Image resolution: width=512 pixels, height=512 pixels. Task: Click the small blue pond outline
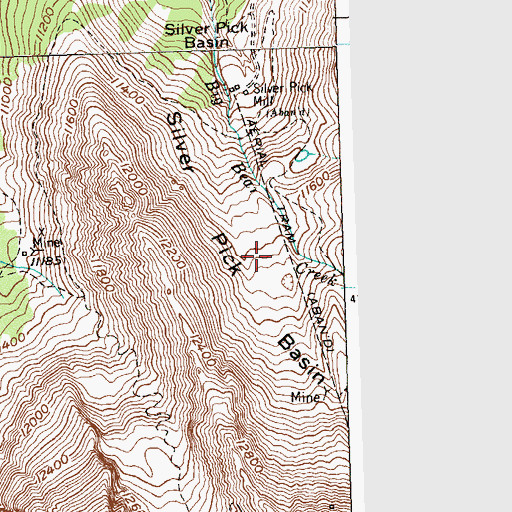(302, 156)
